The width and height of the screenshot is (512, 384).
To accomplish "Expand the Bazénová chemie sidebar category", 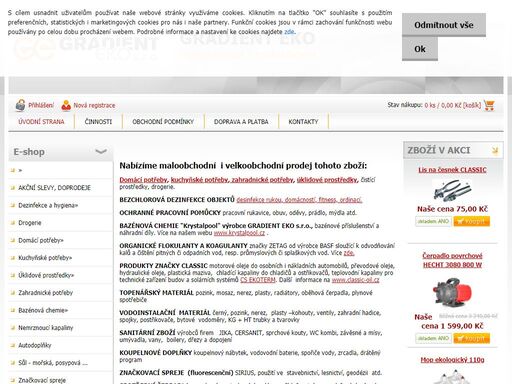I will pyautogui.click(x=43, y=310).
